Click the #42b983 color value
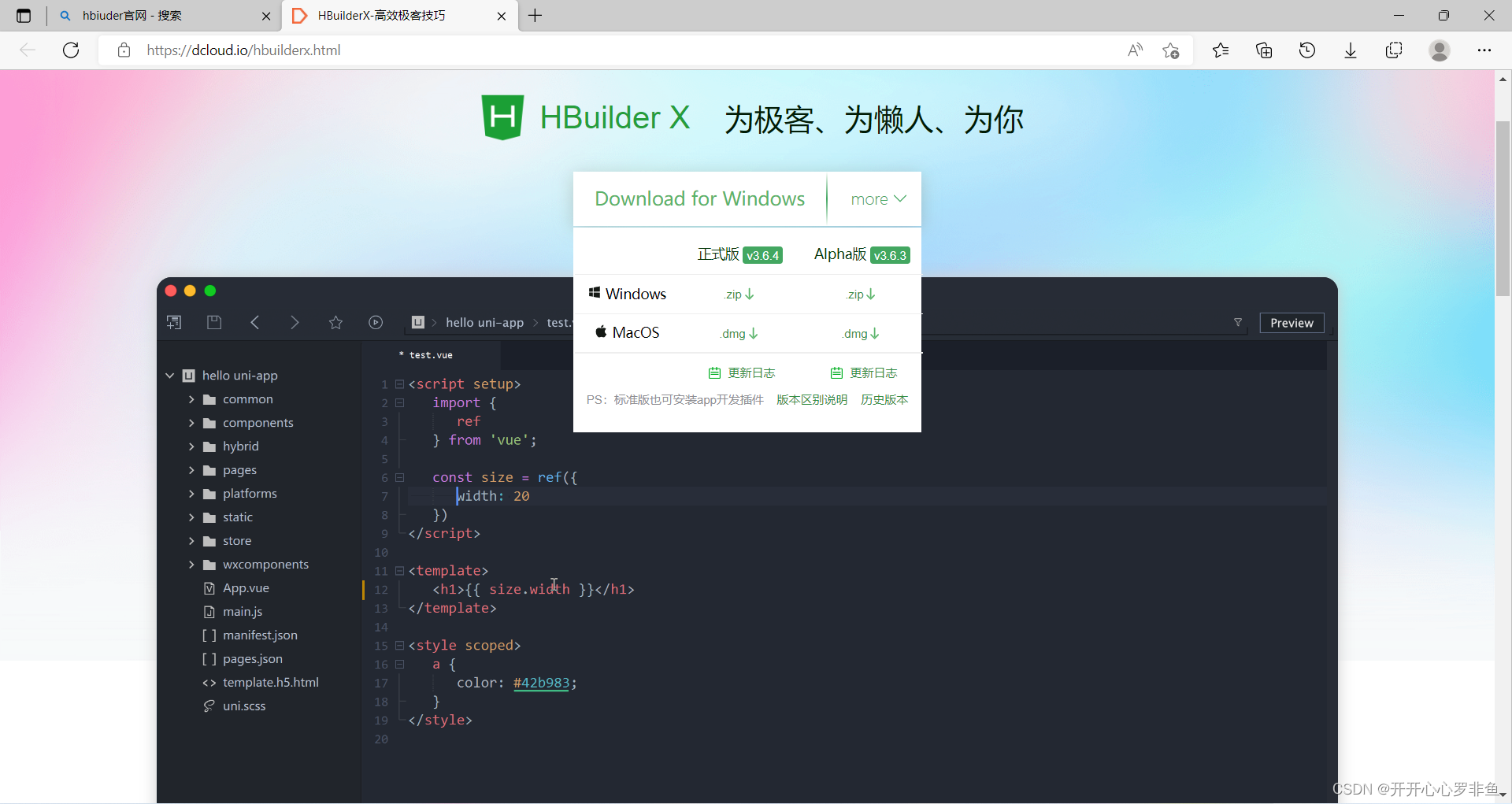This screenshot has height=804, width=1512. tap(541, 683)
